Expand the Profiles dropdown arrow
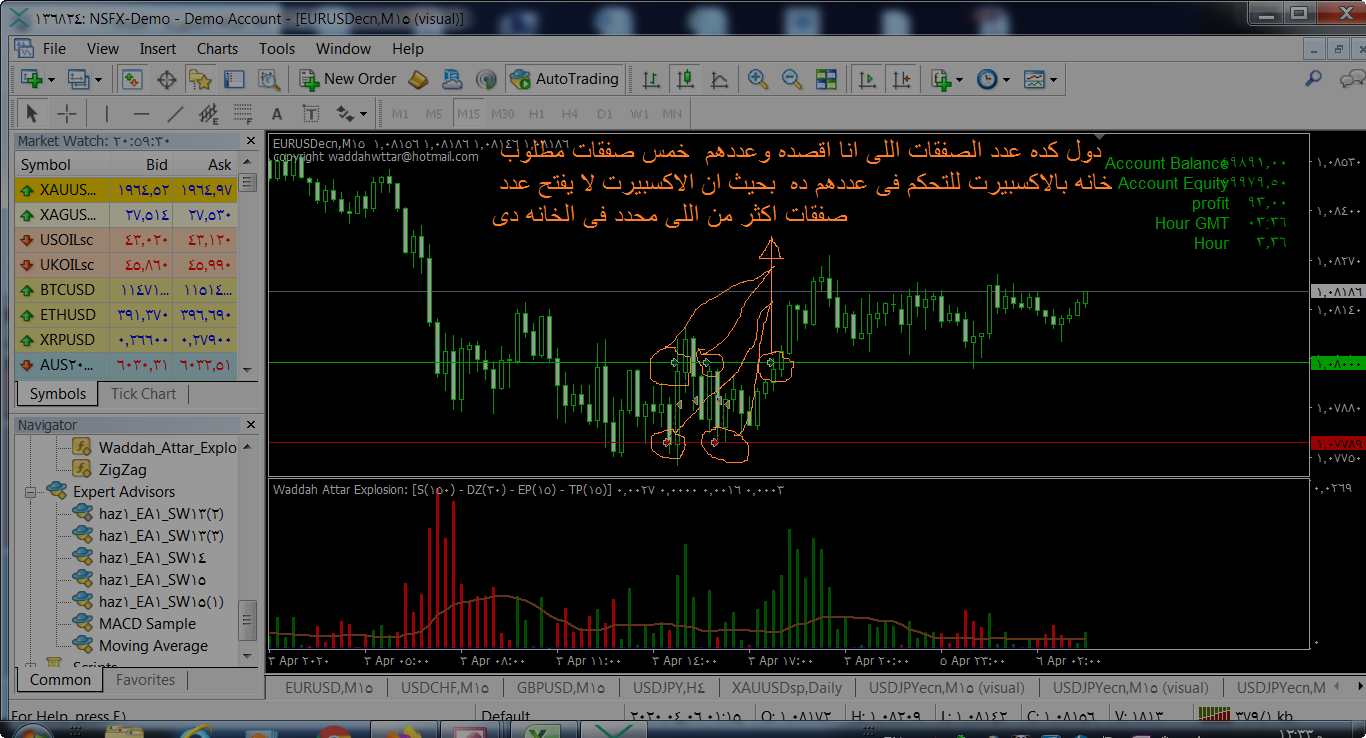 tap(98, 80)
